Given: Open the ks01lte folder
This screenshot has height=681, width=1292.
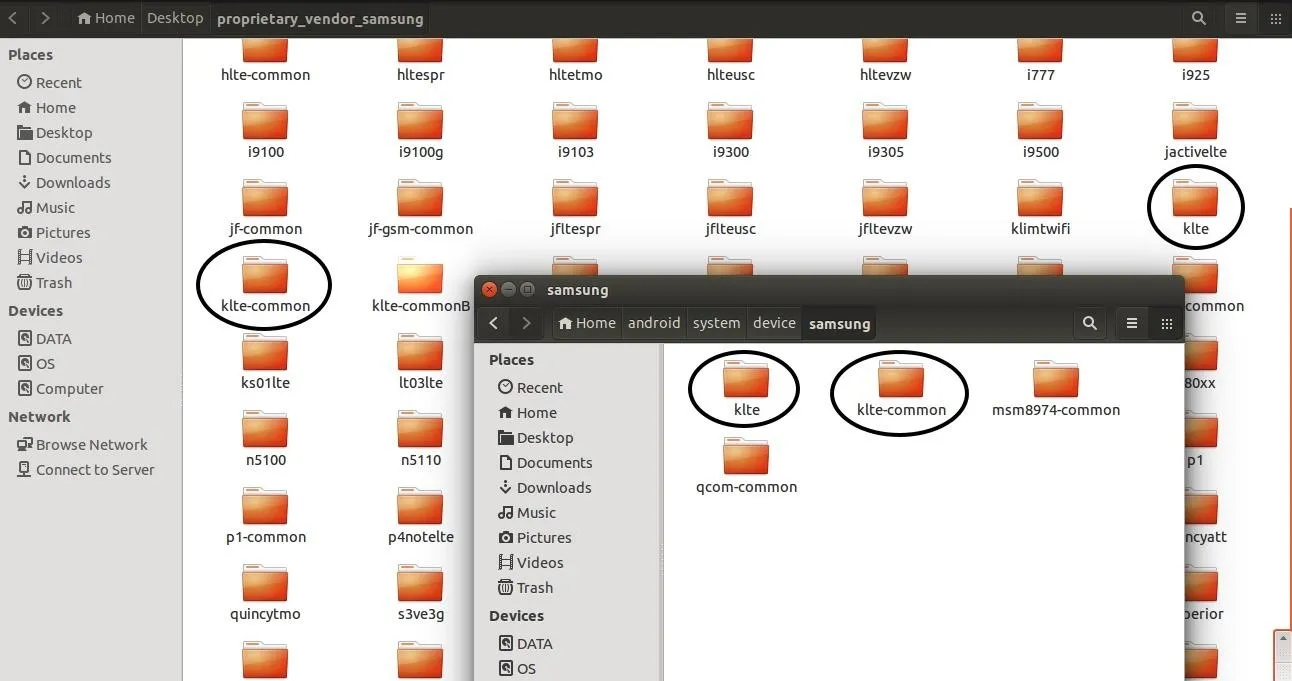Looking at the screenshot, I should click(265, 362).
